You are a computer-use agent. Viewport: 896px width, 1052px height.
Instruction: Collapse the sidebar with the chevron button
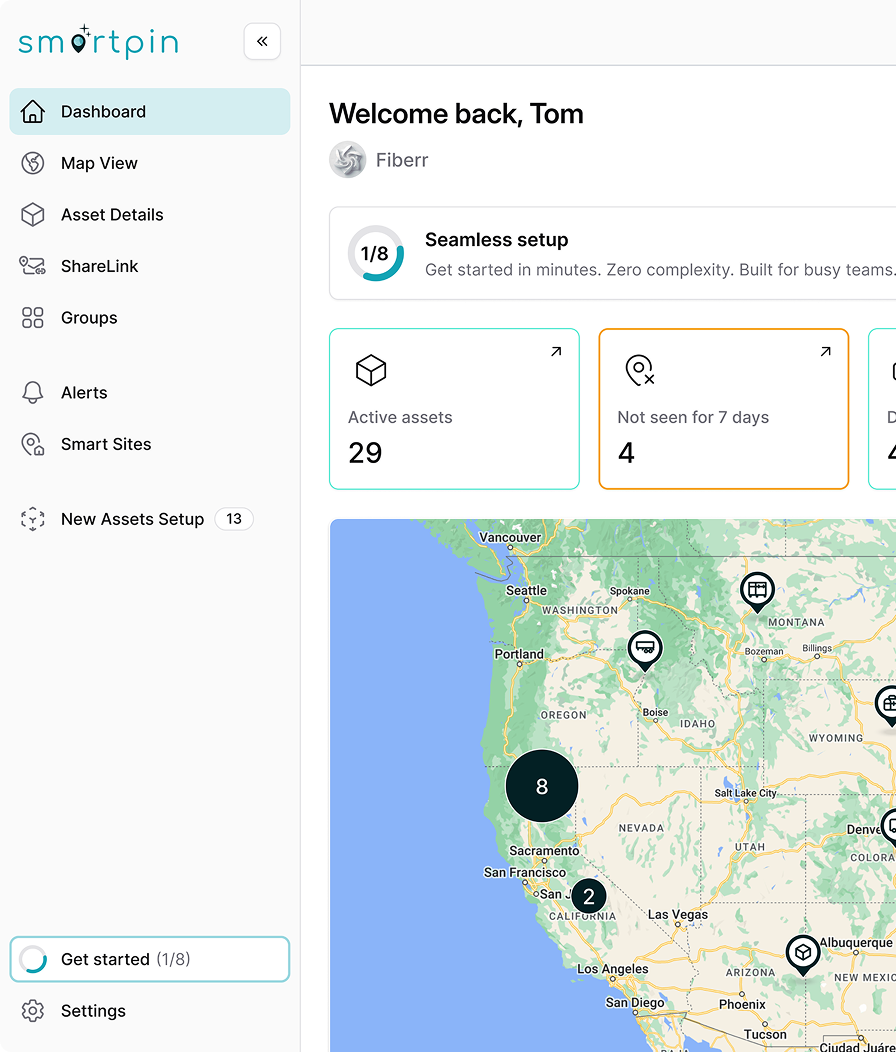tap(262, 41)
